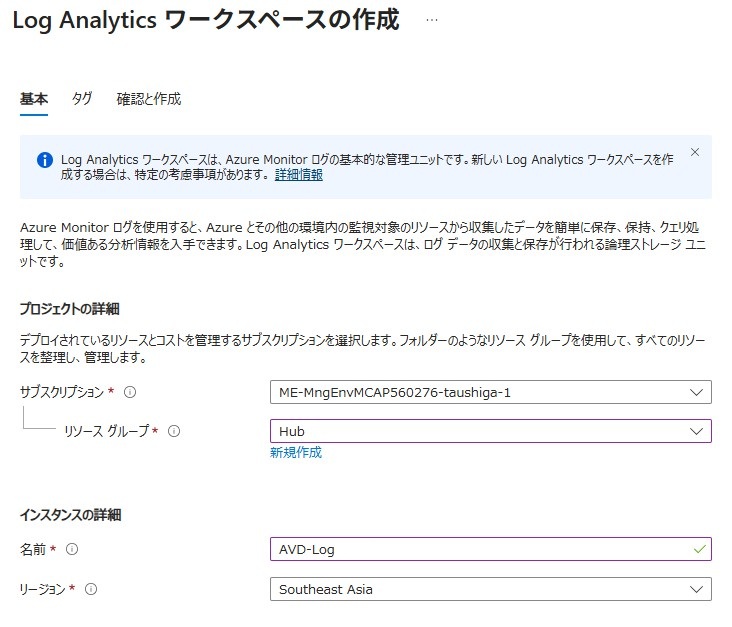Click 新規作成 link under resource group
The width and height of the screenshot is (732, 627).
pyautogui.click(x=296, y=452)
